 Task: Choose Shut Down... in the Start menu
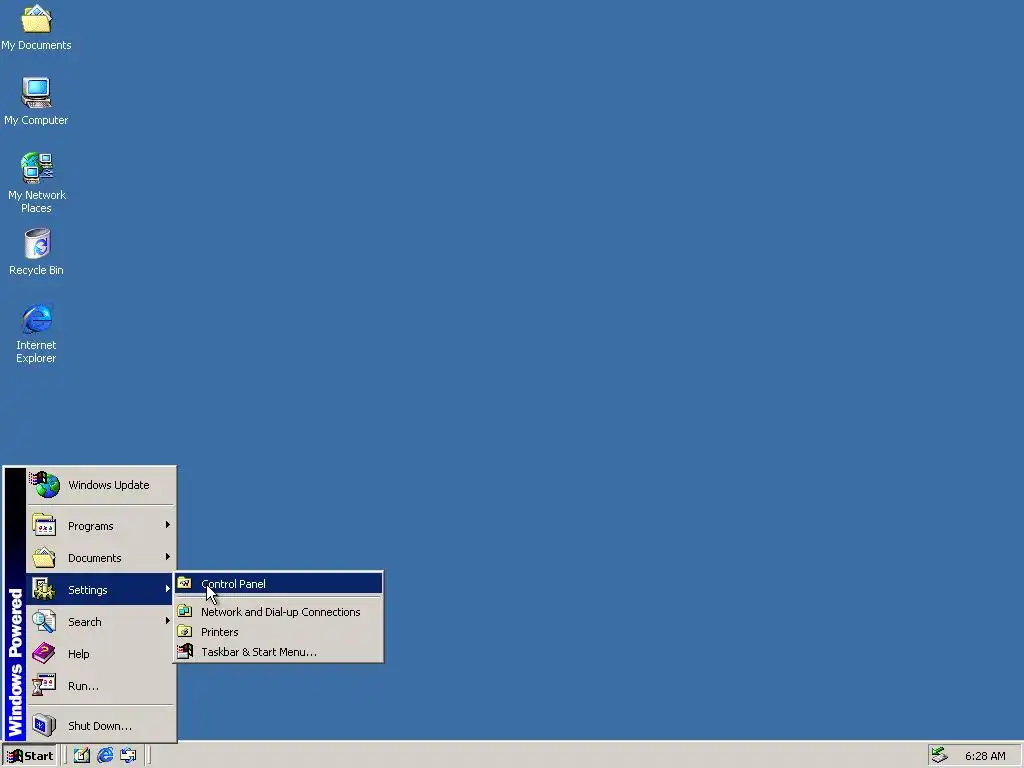[101, 726]
